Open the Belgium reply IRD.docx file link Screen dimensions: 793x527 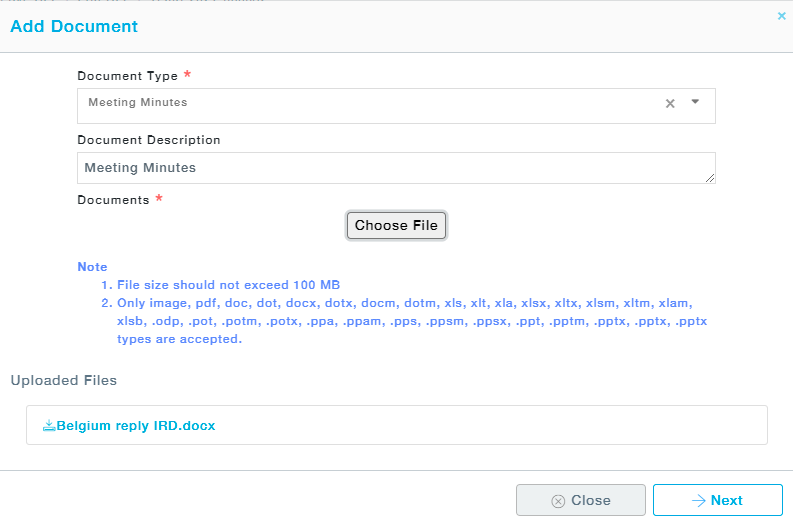pyautogui.click(x=135, y=425)
